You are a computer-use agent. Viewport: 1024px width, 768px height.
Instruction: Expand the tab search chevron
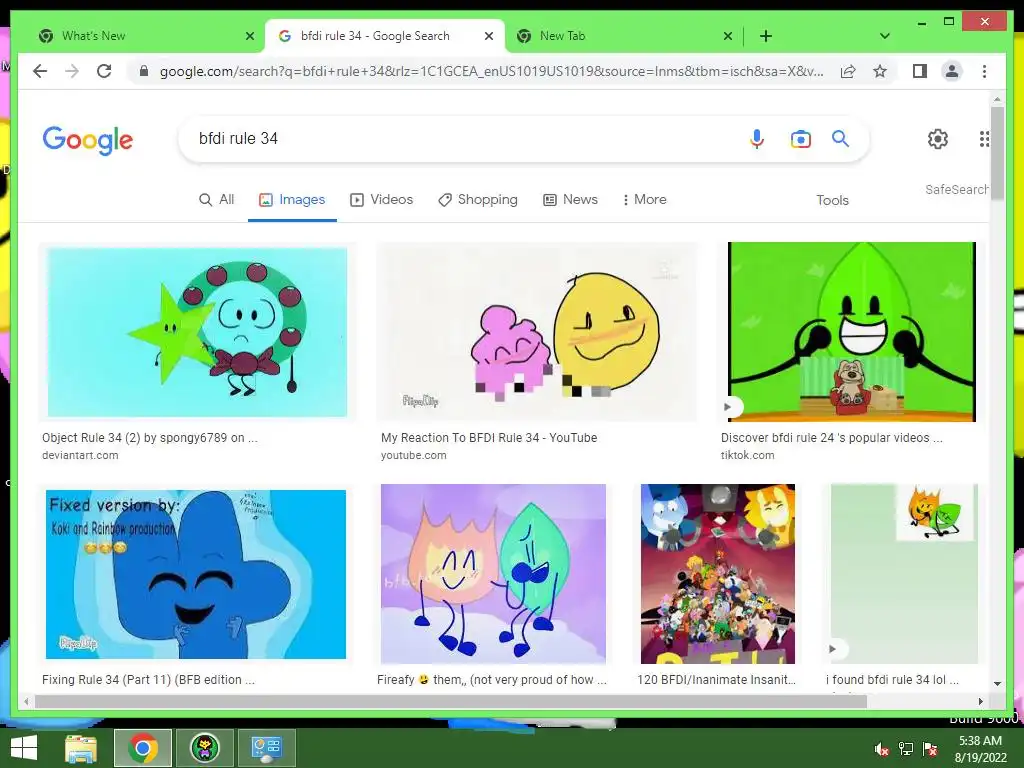885,36
